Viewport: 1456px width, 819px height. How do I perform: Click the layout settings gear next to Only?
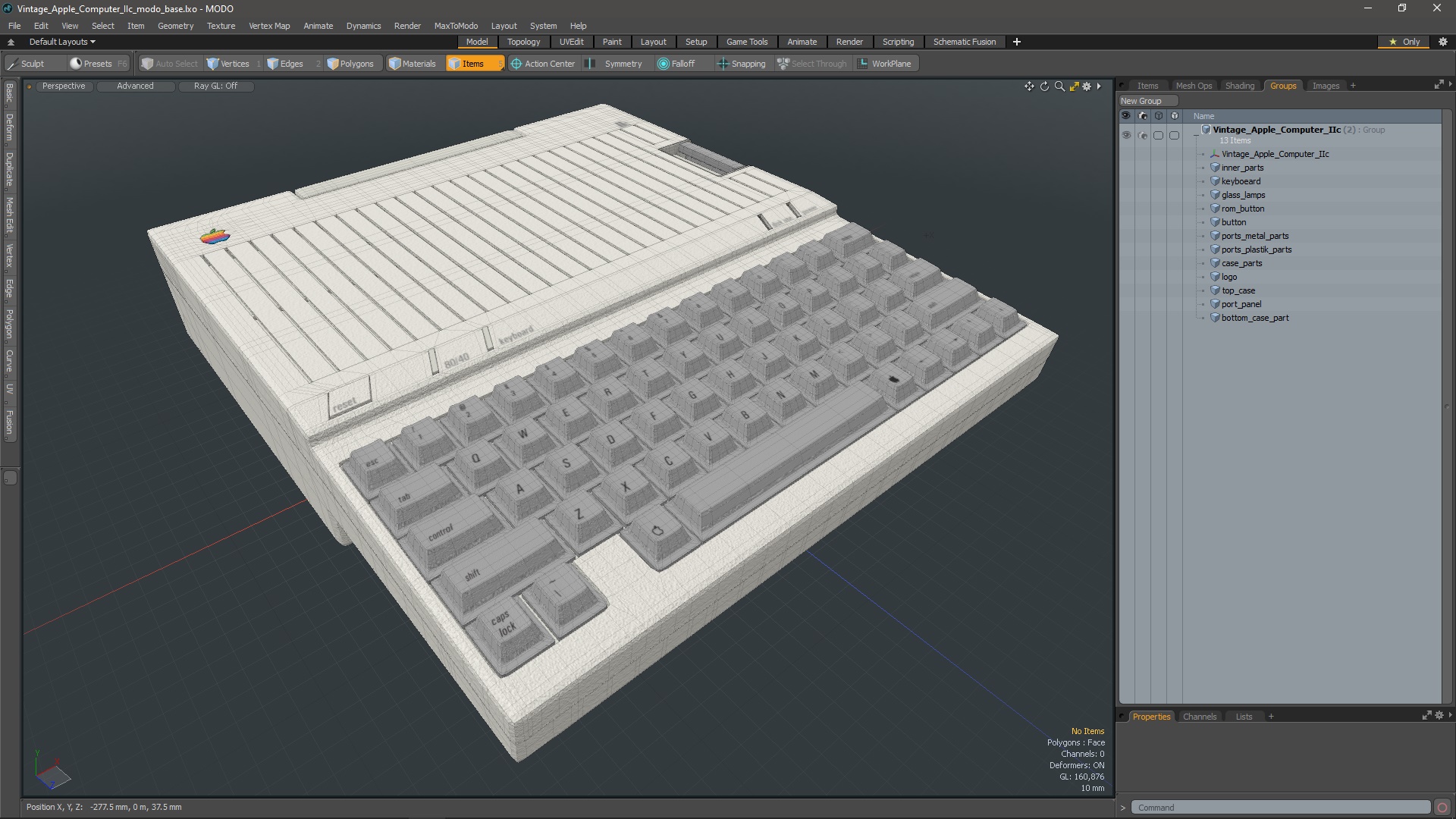[1443, 42]
